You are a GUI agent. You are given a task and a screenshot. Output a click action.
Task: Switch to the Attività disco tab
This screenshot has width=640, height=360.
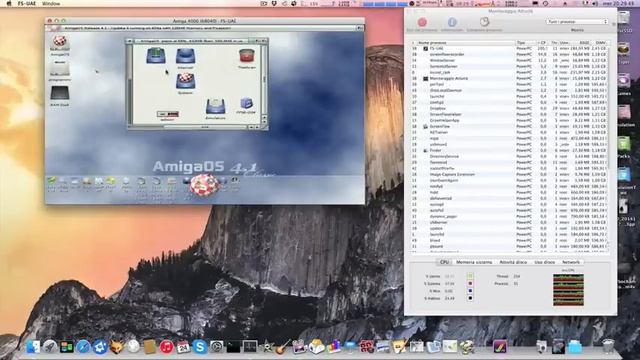tap(513, 262)
